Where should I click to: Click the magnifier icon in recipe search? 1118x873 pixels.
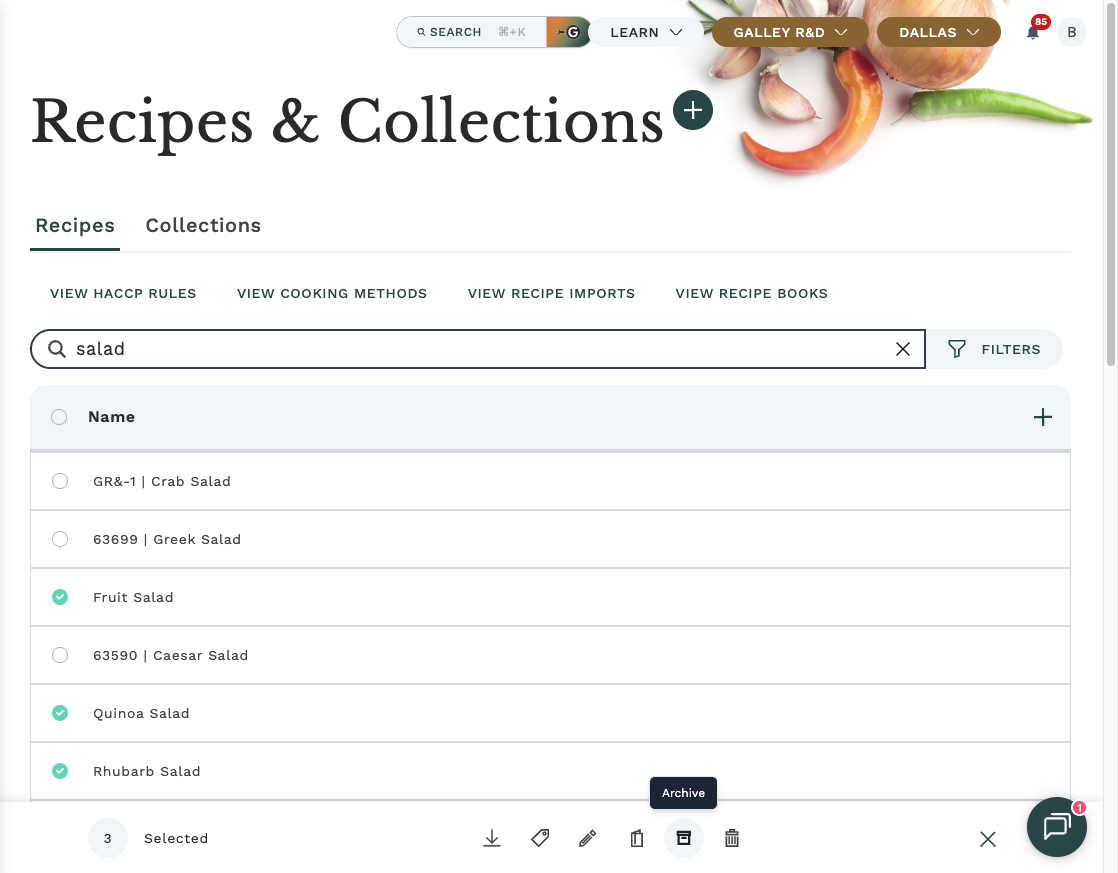click(56, 349)
